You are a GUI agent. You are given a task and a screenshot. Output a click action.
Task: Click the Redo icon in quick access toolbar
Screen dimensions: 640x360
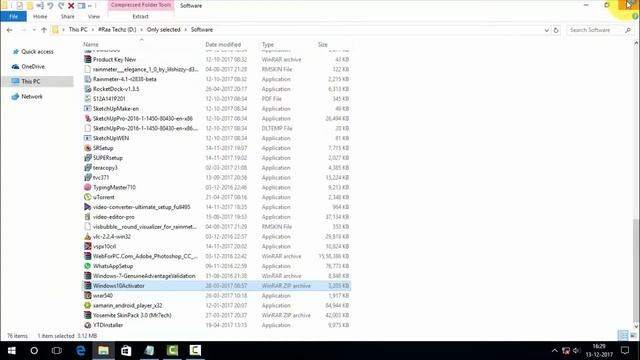point(61,6)
